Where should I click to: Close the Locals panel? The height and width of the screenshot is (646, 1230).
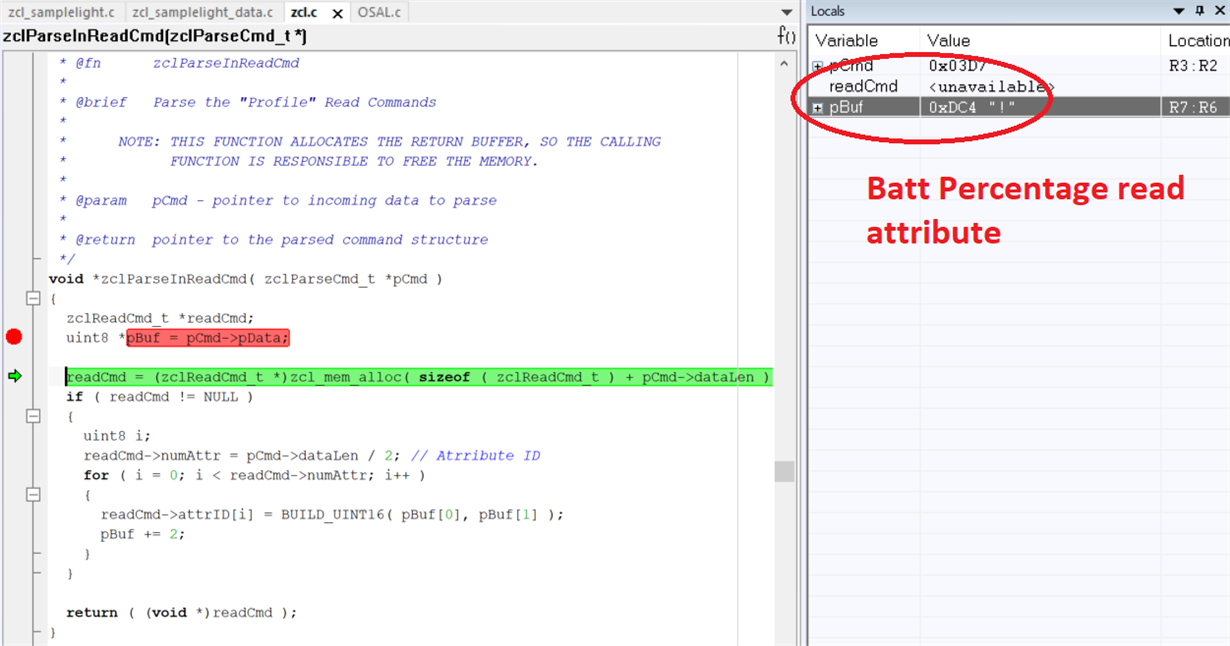point(1219,11)
